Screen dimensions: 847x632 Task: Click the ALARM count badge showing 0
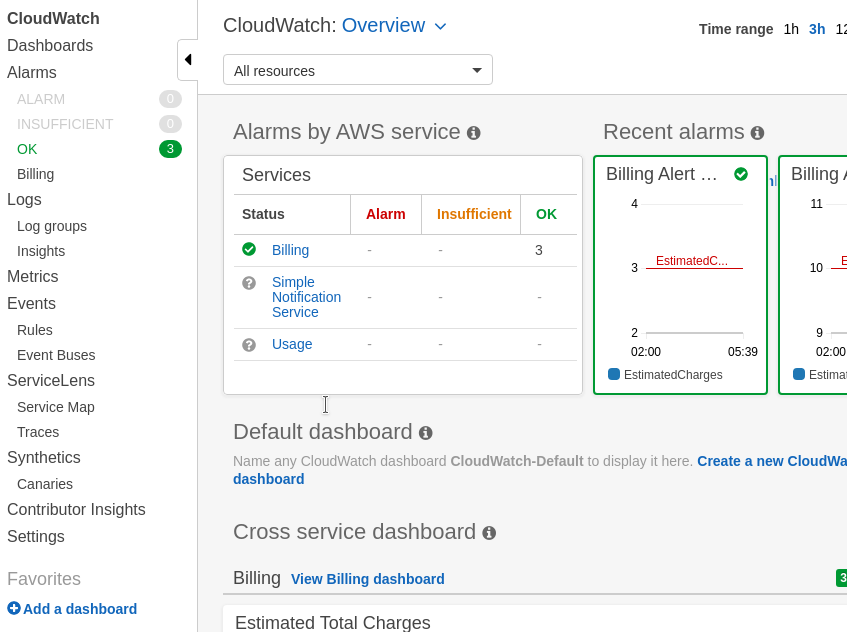[170, 99]
